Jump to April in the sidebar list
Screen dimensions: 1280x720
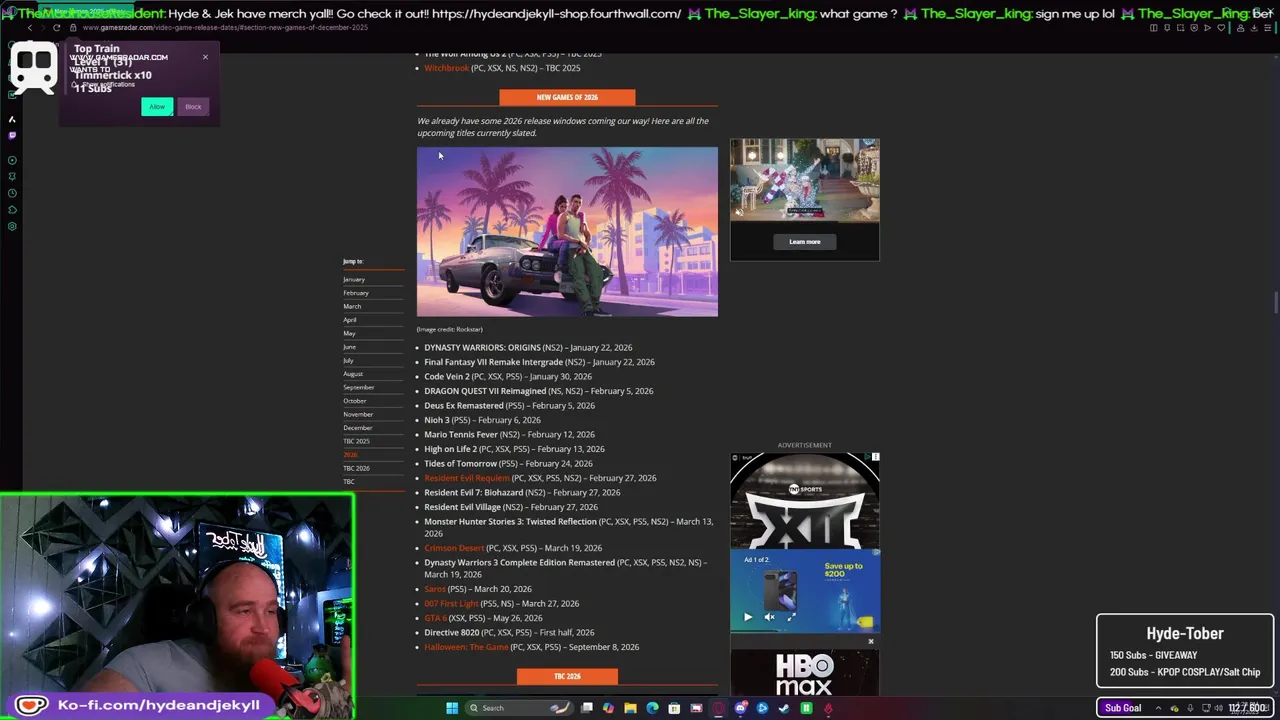coord(350,320)
